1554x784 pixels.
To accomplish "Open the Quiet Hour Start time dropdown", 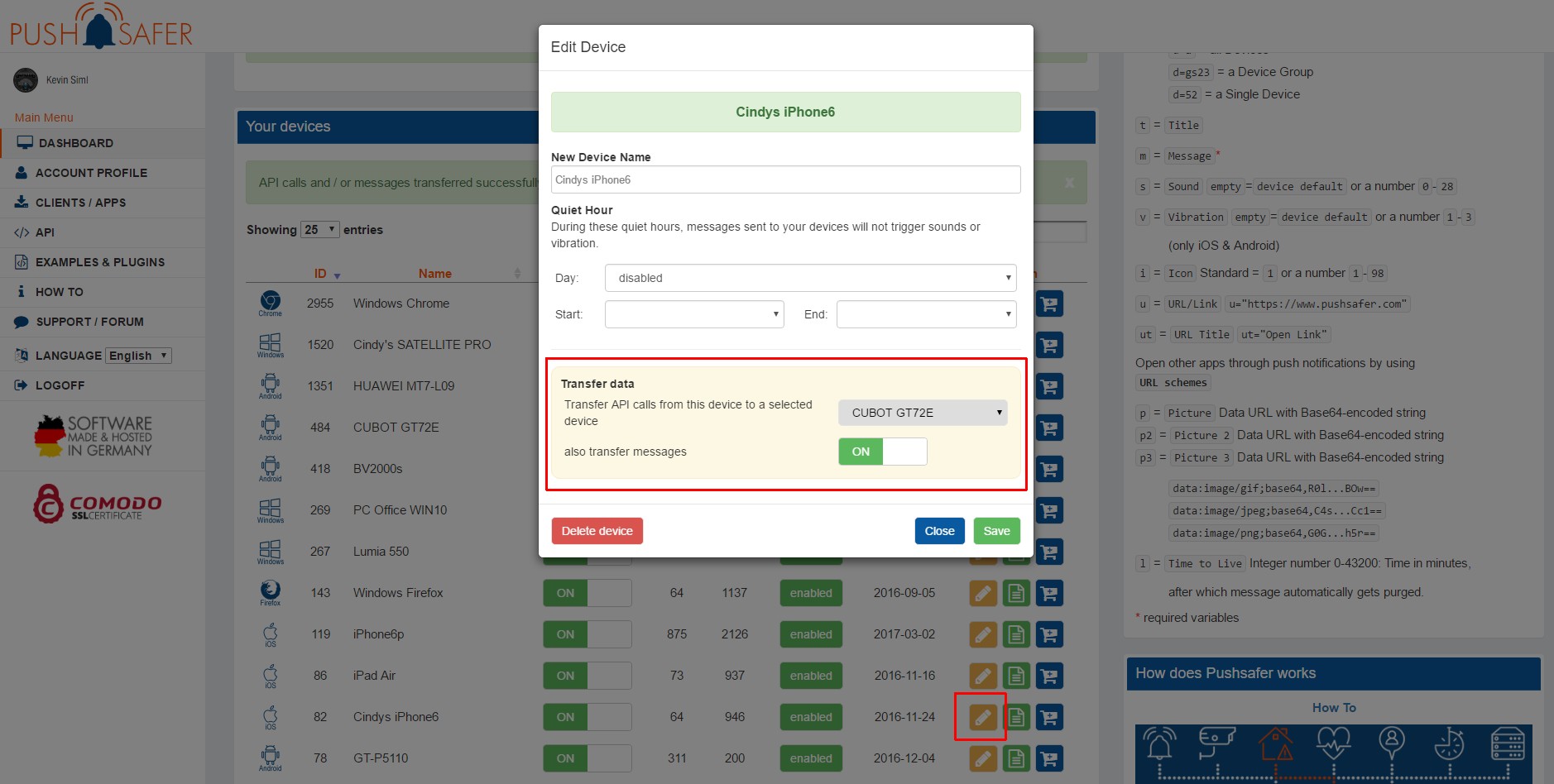I will 694,314.
